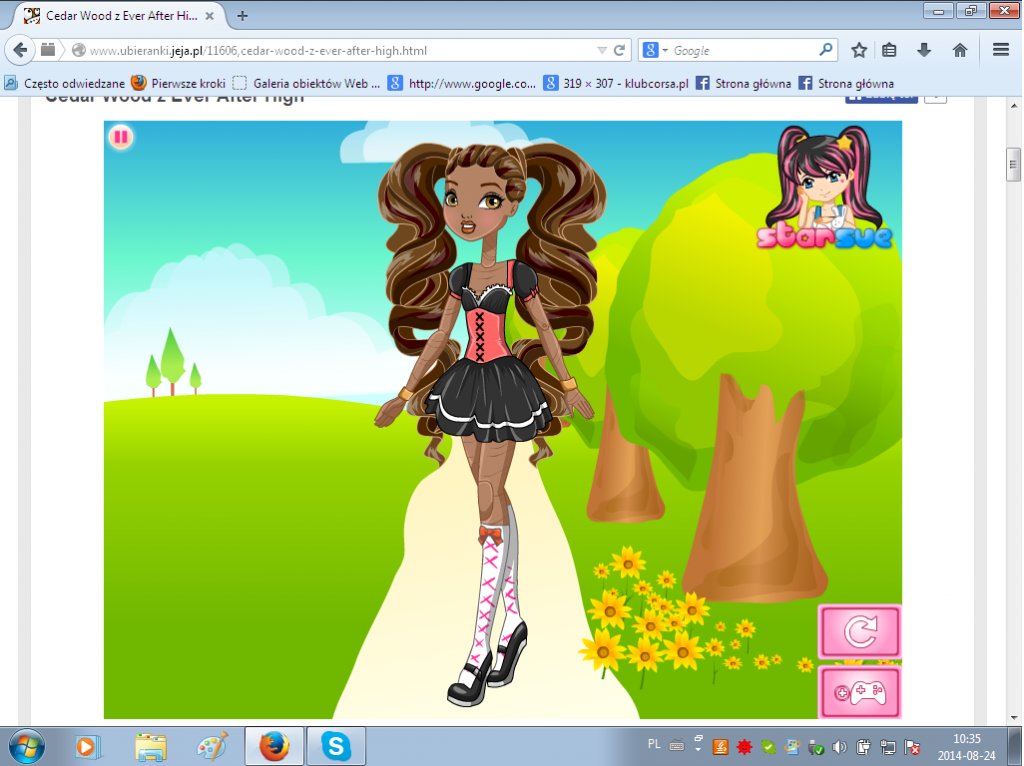Click the network tray icon

888,746
